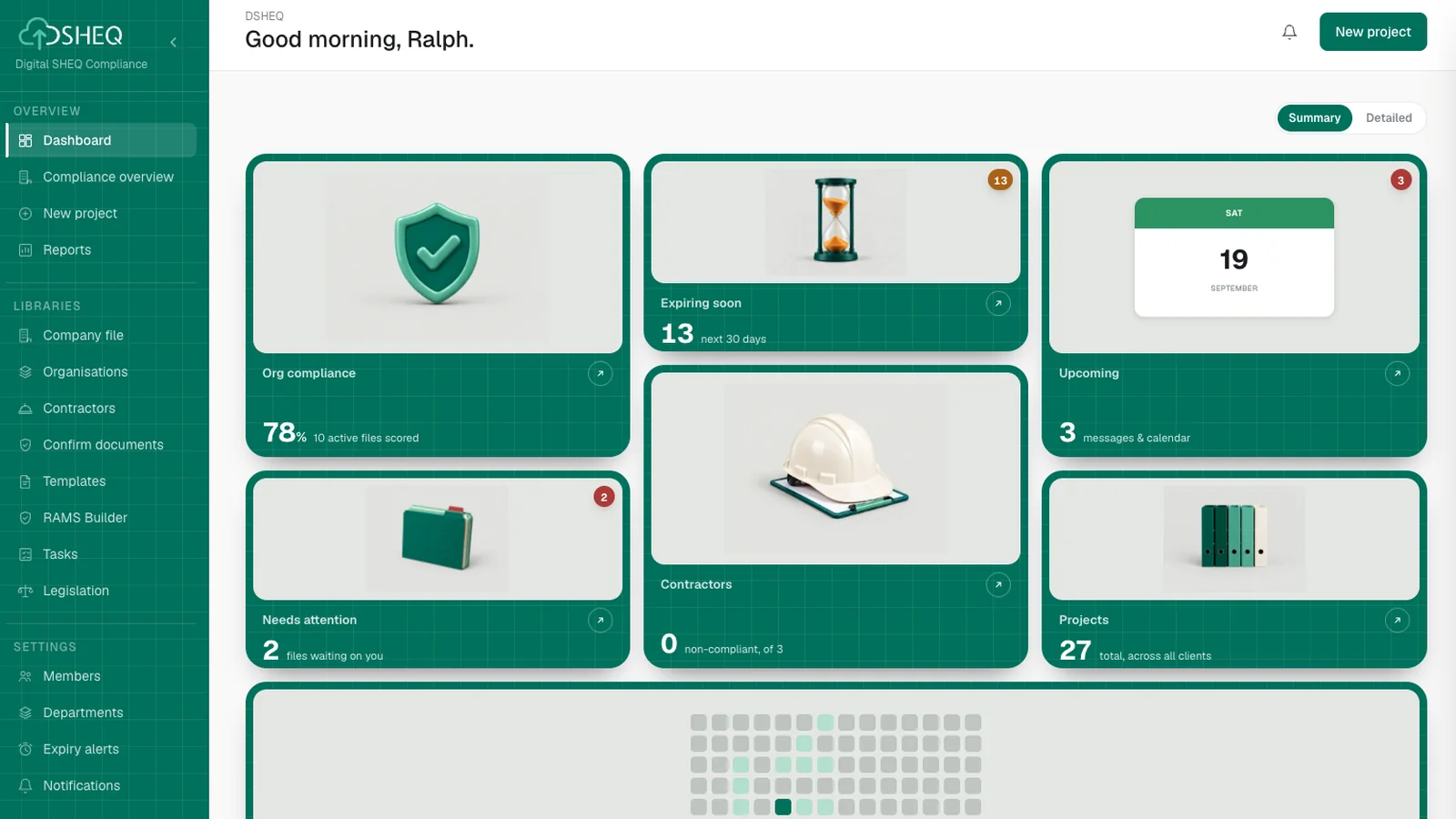Click the binders image on Projects card

point(1234,536)
